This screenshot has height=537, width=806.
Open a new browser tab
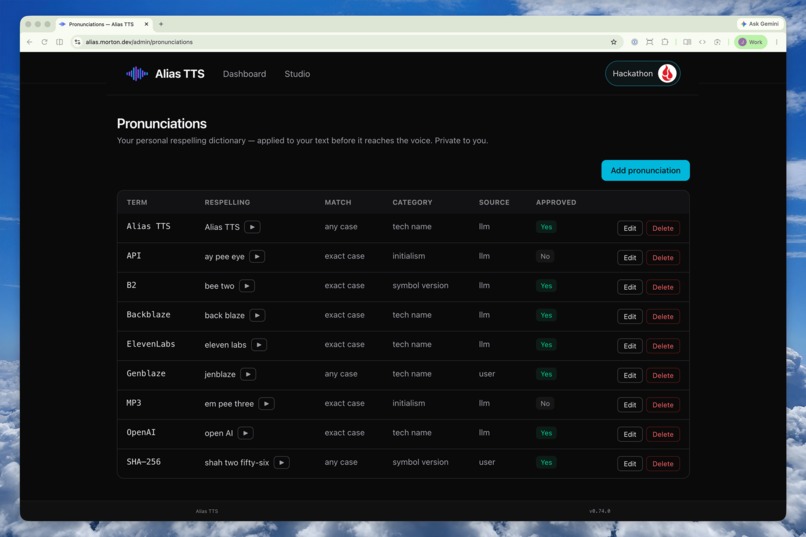pos(161,24)
